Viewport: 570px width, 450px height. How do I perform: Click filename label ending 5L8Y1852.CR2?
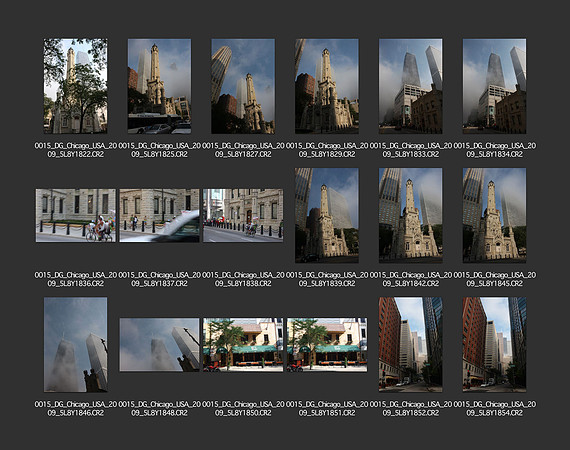pyautogui.click(x=411, y=408)
